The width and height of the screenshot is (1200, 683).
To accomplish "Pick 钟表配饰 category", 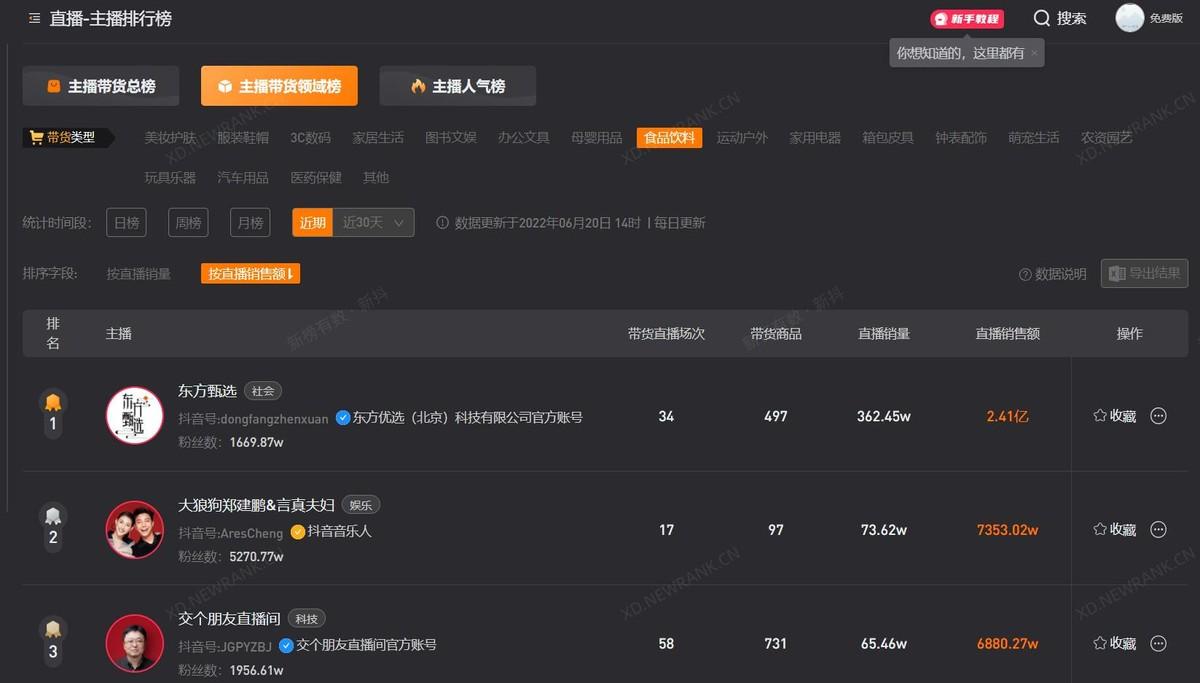I will pos(961,138).
